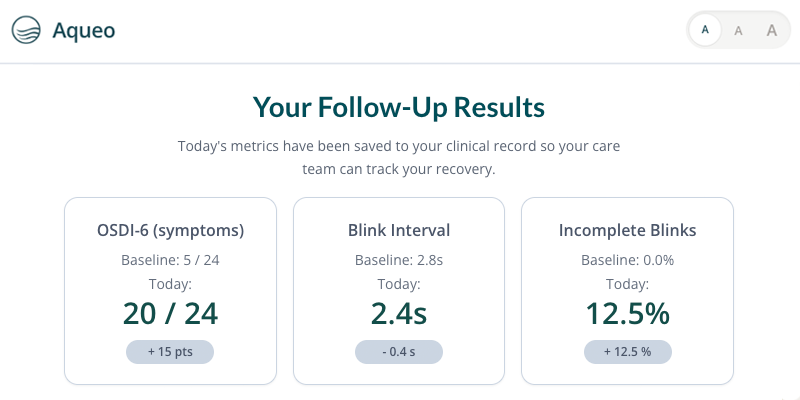
Task: Click the Incomplete Blinks card title
Action: 627,230
